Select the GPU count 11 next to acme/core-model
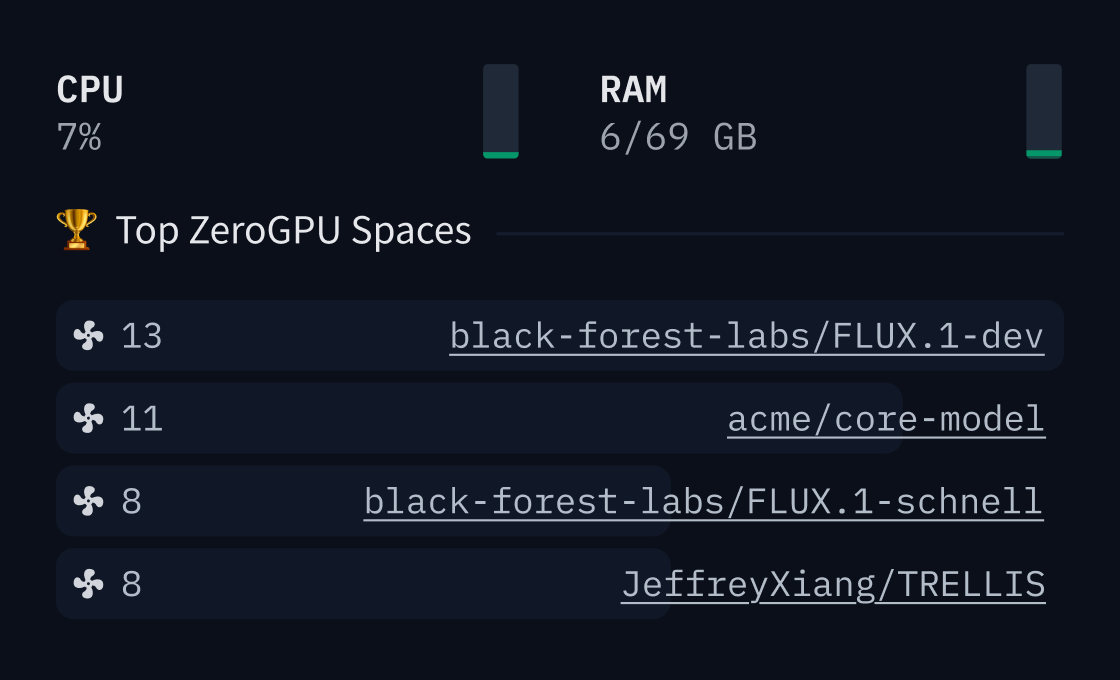 (143, 418)
